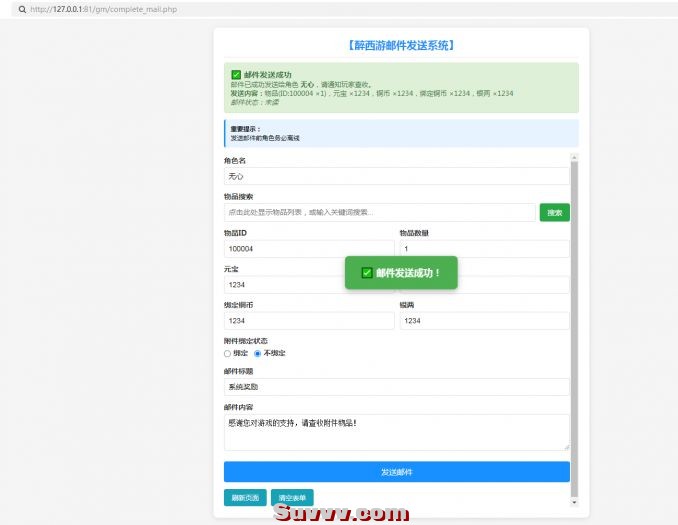The width and height of the screenshot is (678, 525).
Task: Click the green checkmark icon in the success banner
Action: pyautogui.click(x=236, y=75)
